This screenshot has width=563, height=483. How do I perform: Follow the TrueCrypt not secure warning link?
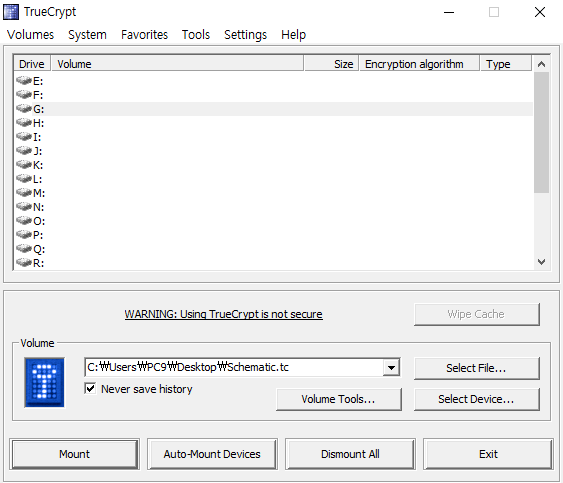pyautogui.click(x=223, y=314)
